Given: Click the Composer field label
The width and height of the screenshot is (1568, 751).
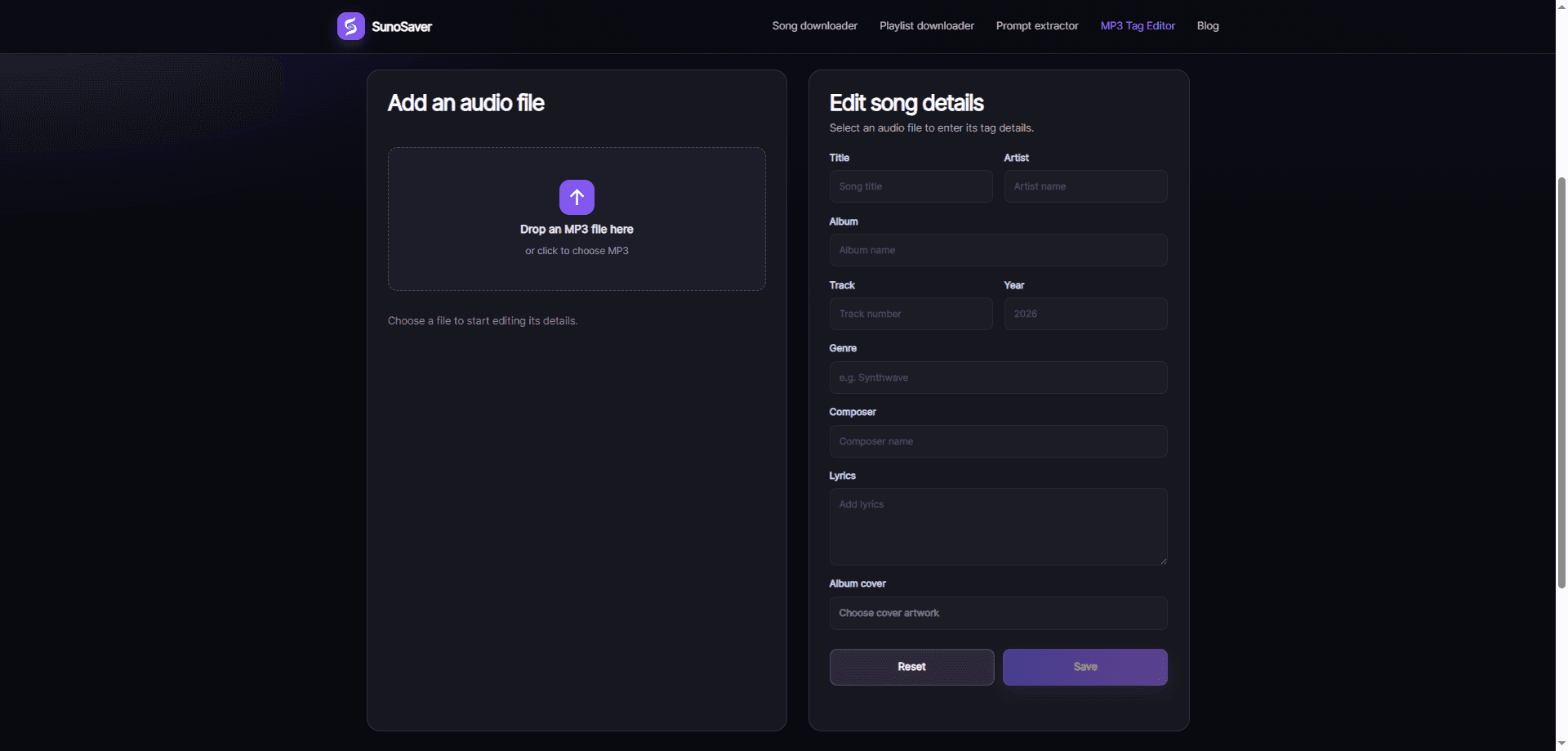Looking at the screenshot, I should [x=853, y=412].
